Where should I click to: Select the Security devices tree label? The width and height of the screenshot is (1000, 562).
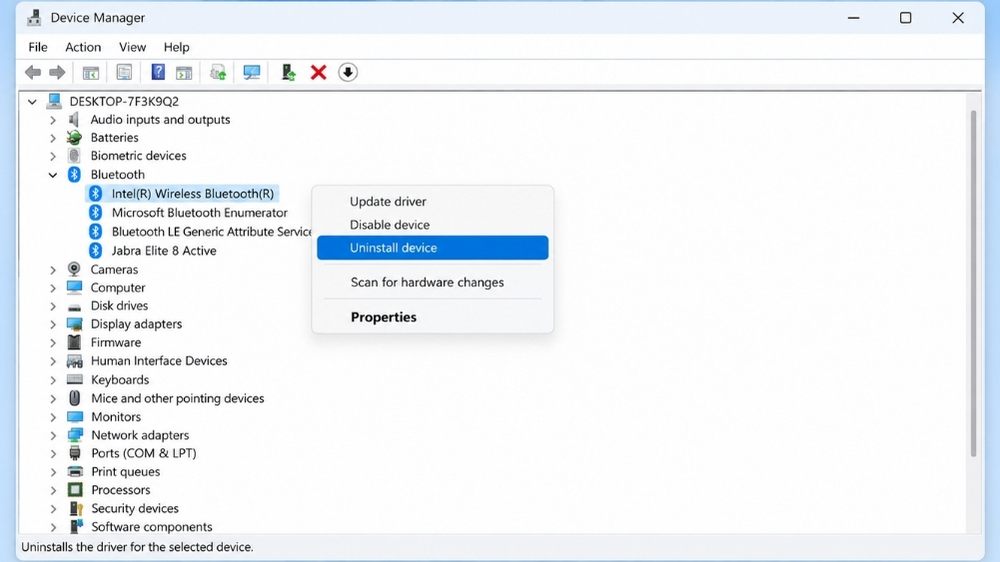pyautogui.click(x=135, y=508)
